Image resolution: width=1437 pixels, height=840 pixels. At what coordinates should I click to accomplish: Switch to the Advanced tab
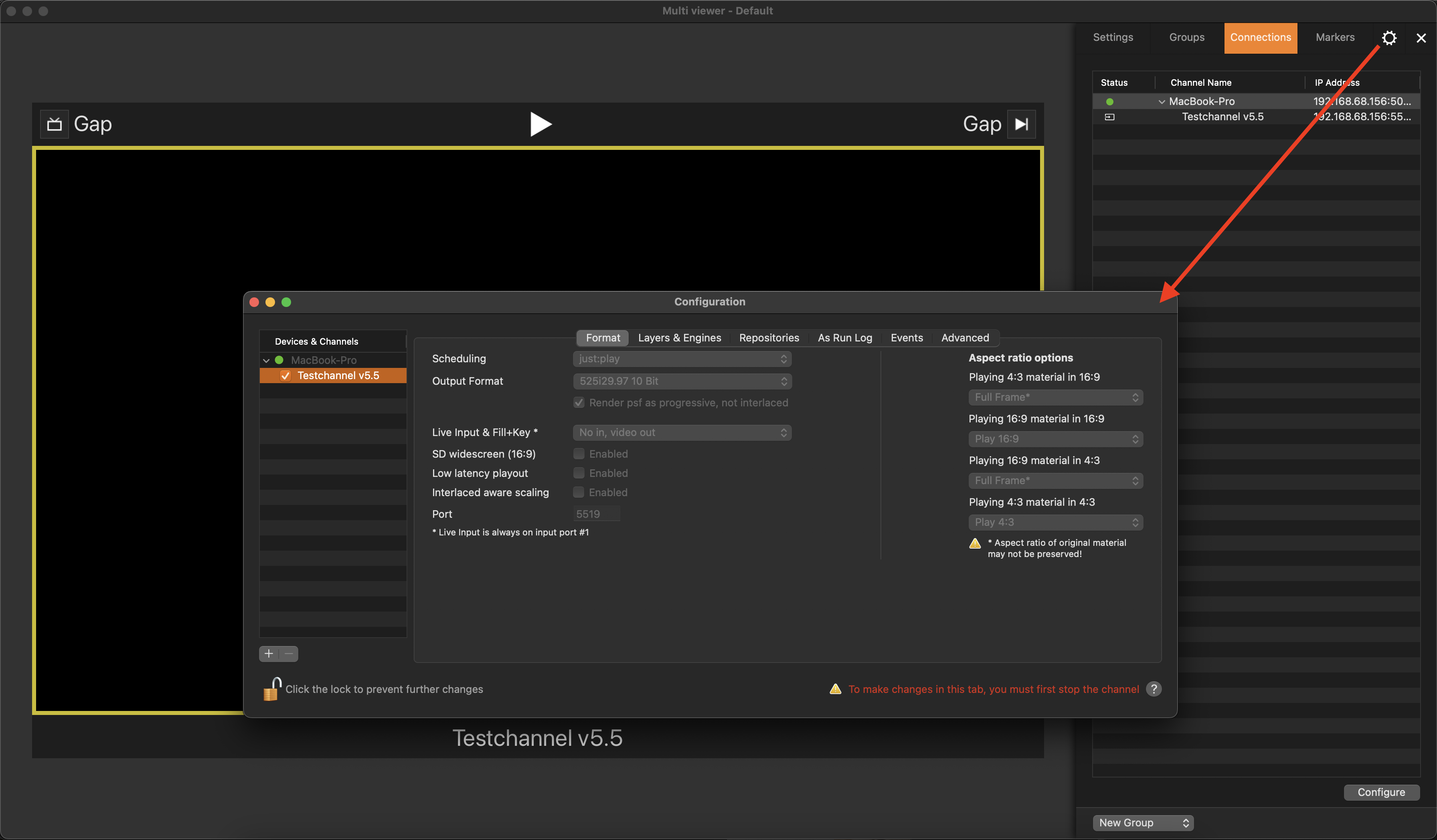tap(965, 337)
